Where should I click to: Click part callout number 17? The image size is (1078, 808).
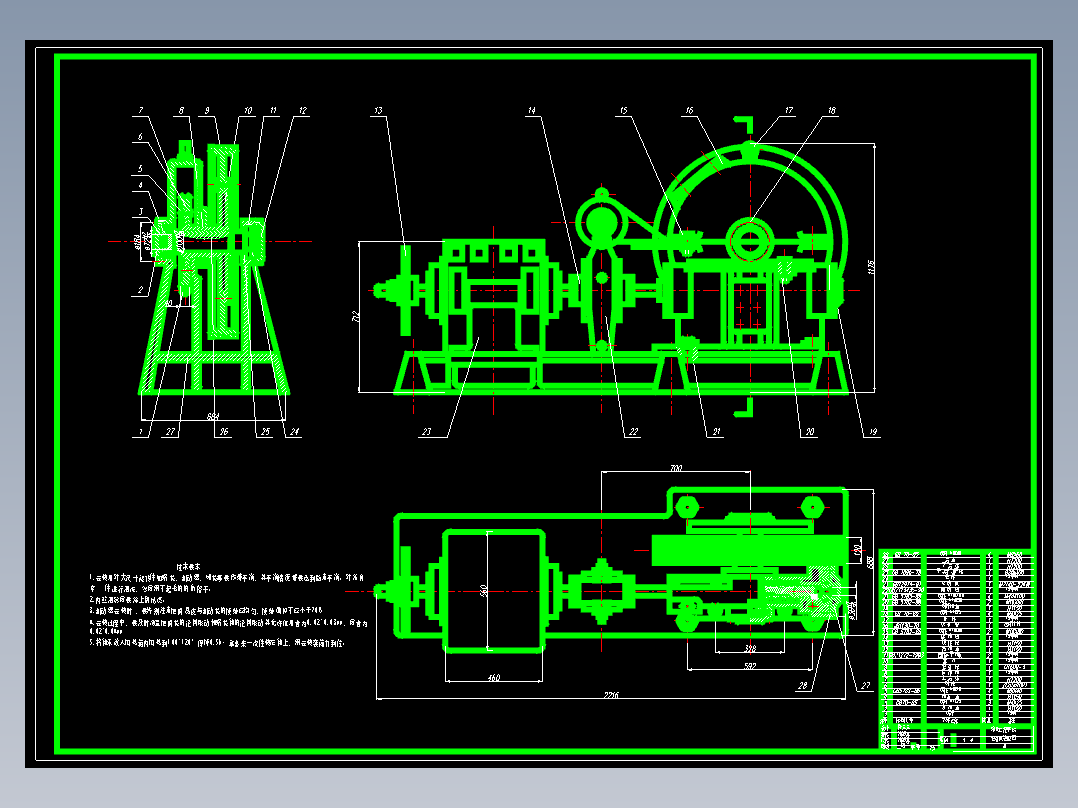[789, 110]
